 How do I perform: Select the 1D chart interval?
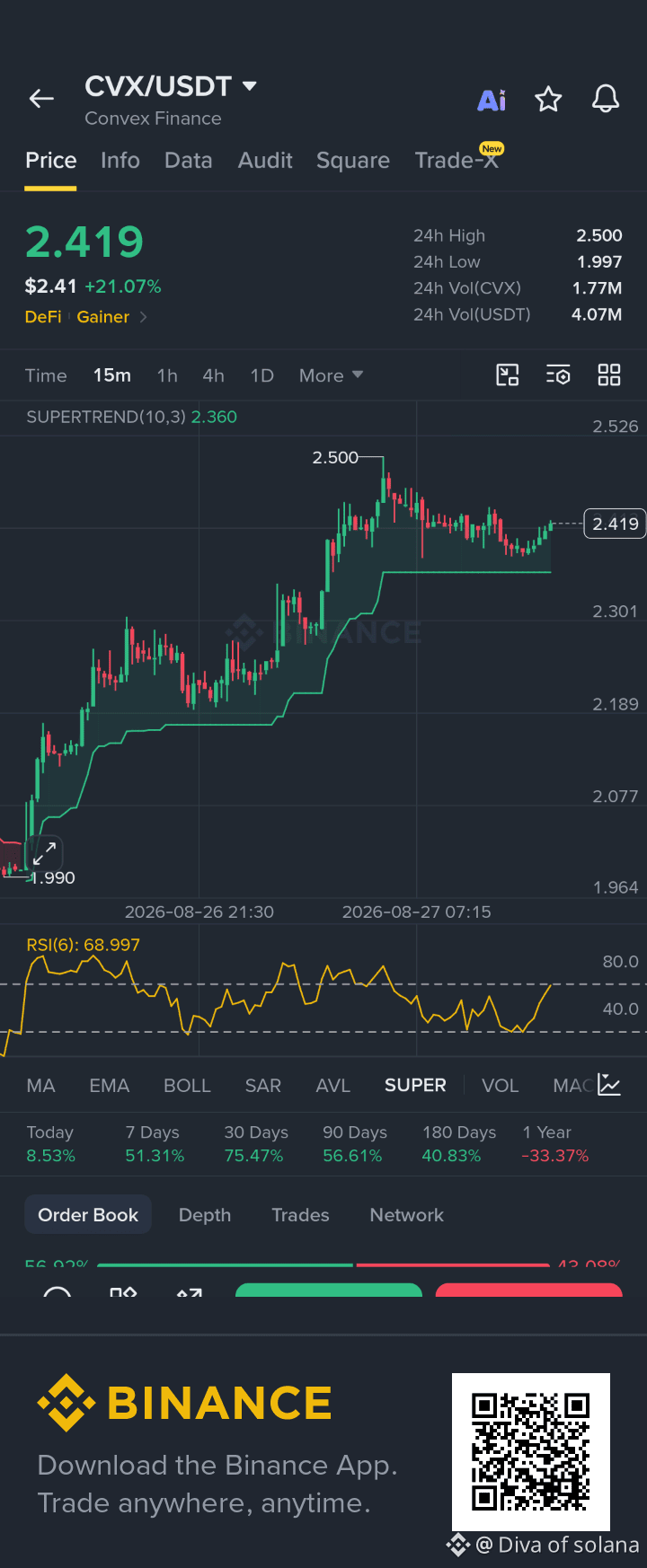click(x=261, y=375)
